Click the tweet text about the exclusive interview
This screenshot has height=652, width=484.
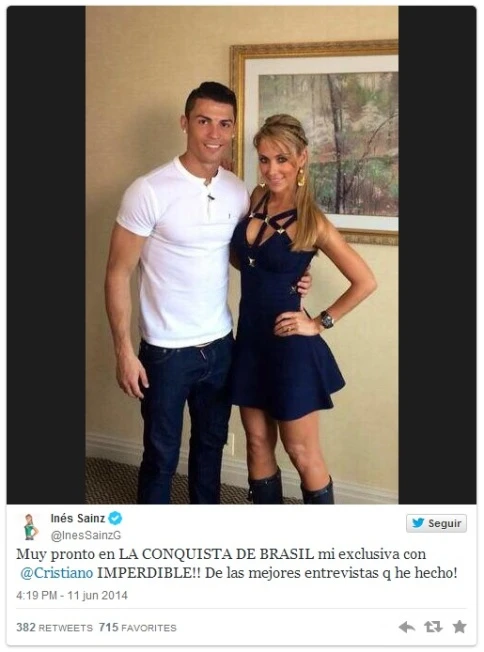tap(237, 563)
